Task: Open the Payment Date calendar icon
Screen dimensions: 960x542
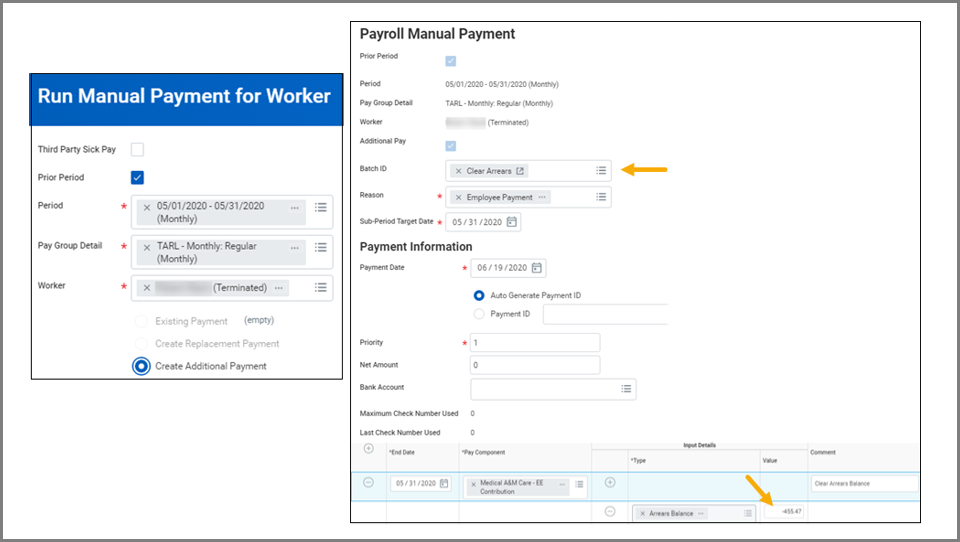Action: (537, 268)
